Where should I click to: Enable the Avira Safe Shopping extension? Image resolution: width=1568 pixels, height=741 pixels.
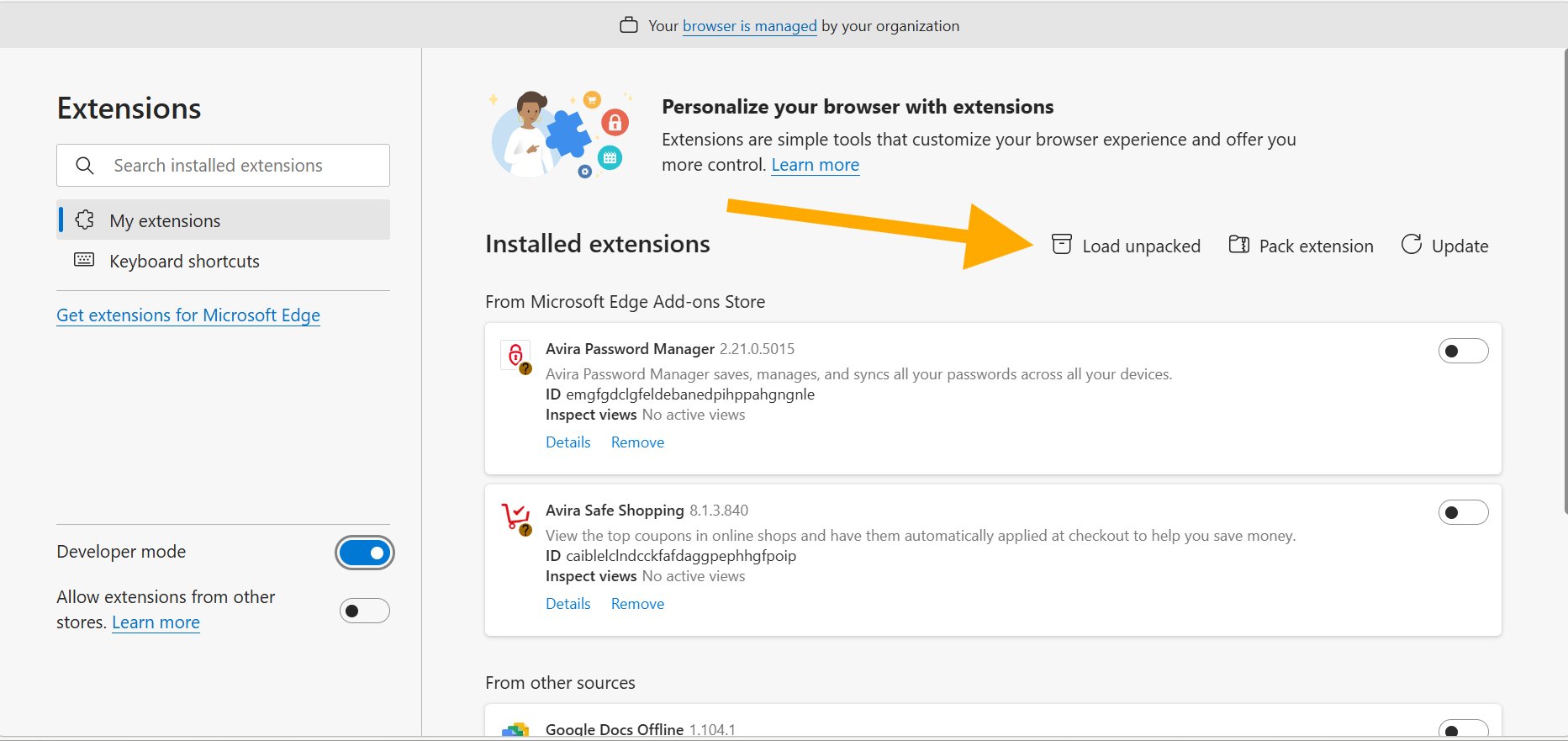[x=1463, y=512]
